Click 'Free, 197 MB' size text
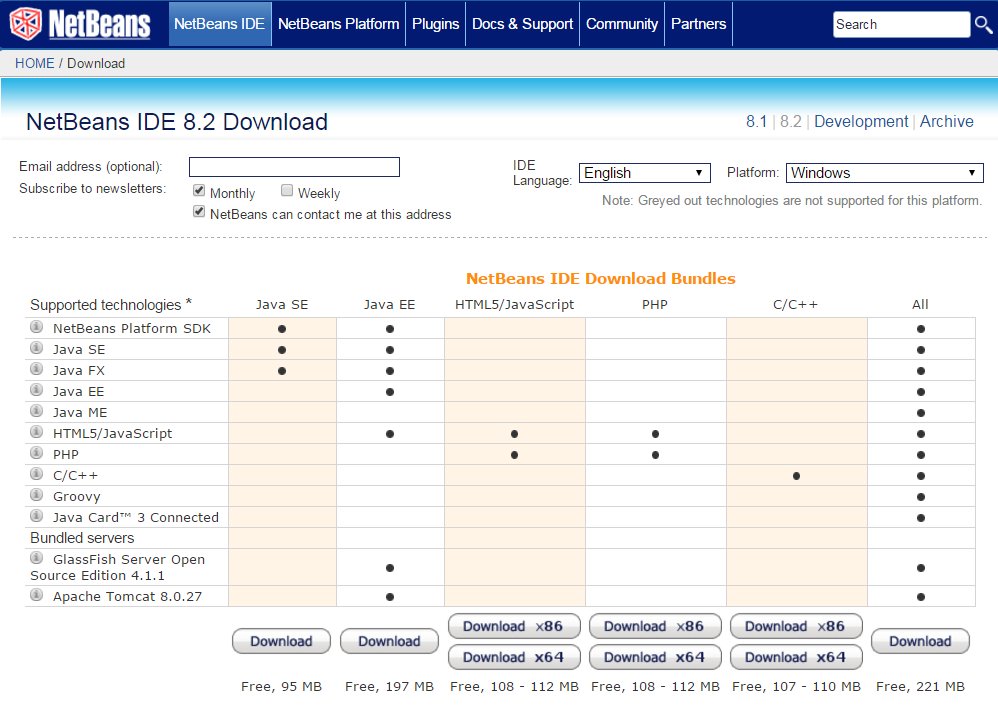Image resolution: width=998 pixels, height=714 pixels. coord(390,686)
